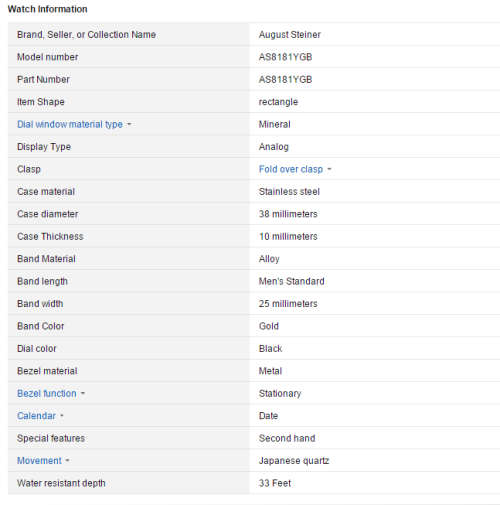Screen dimensions: 500x505
Task: Open the Movement glossary link
Action: pyautogui.click(x=39, y=461)
